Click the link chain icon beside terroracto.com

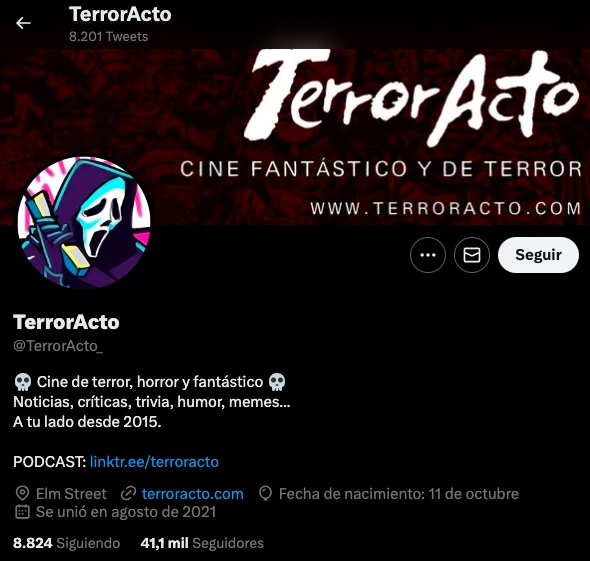(x=128, y=493)
